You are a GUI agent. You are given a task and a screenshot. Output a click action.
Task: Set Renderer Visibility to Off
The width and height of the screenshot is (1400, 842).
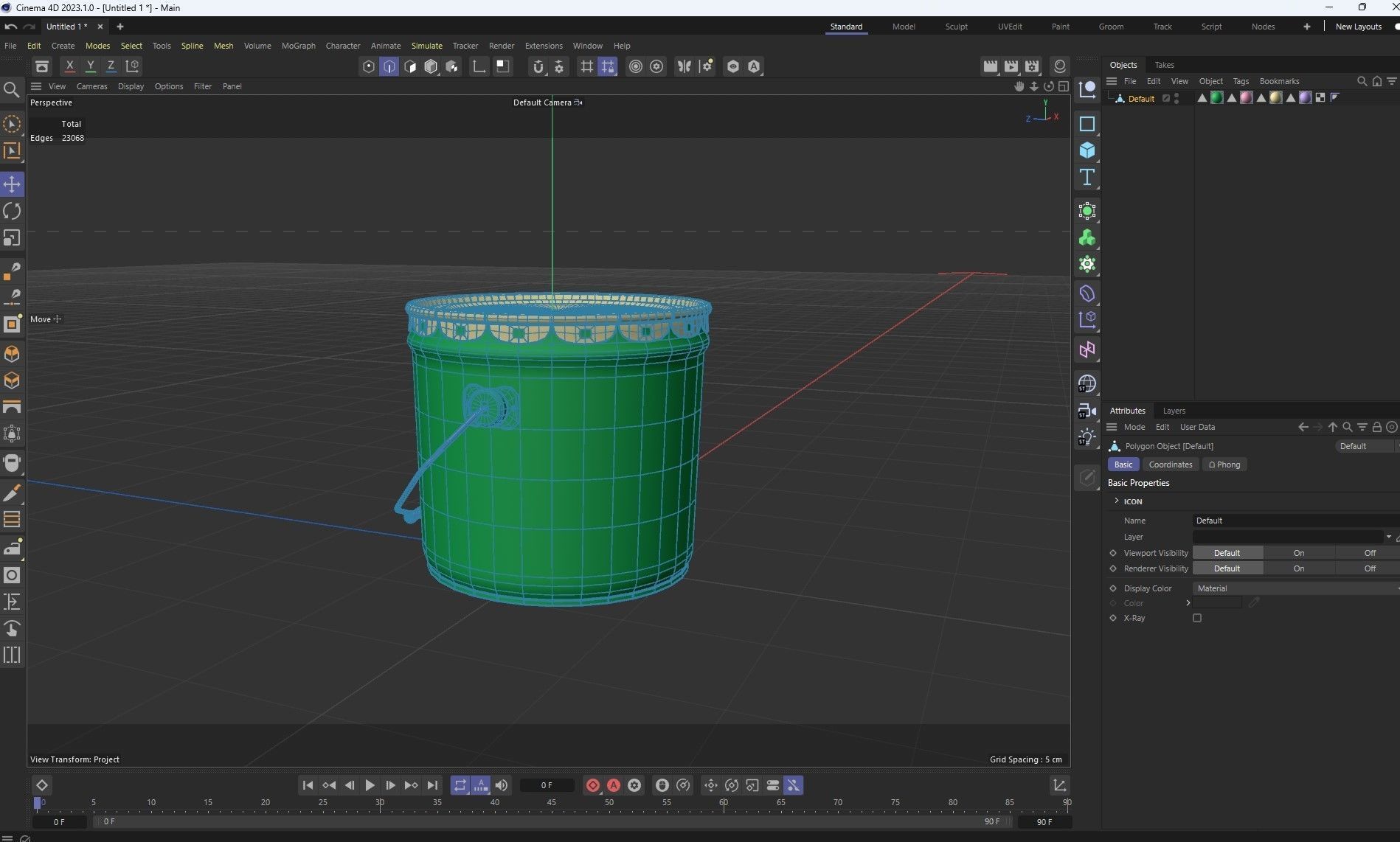(x=1369, y=568)
